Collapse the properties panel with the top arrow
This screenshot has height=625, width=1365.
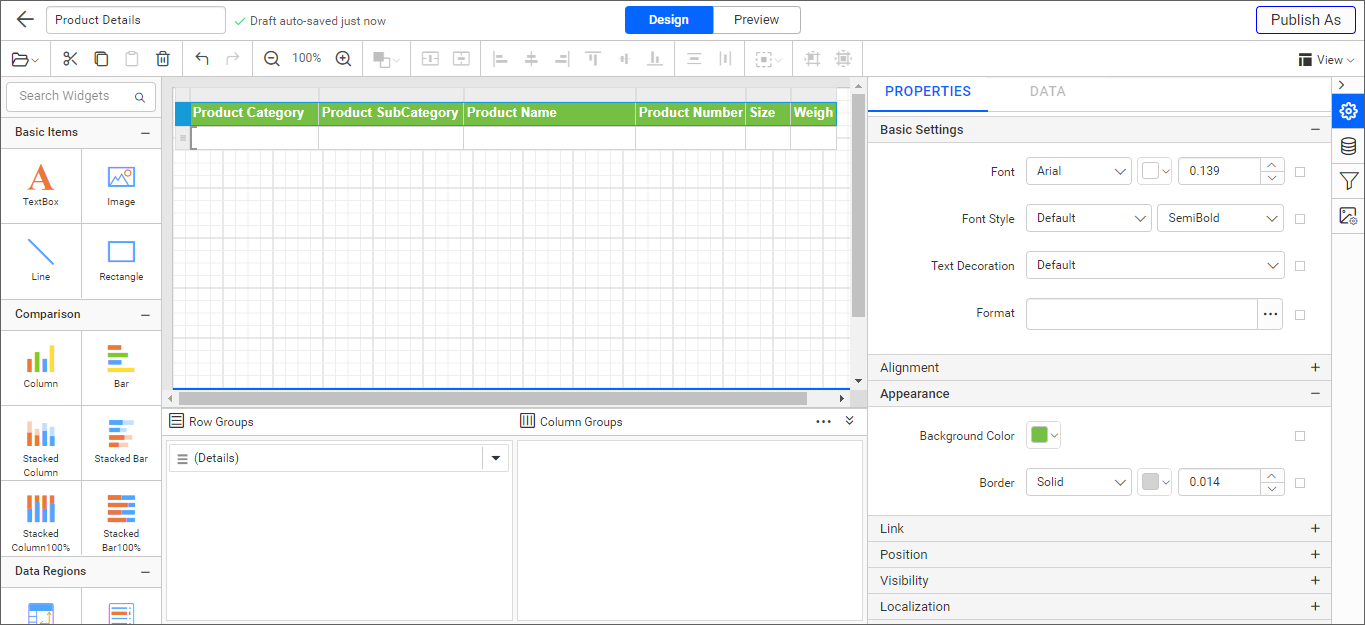point(1342,85)
